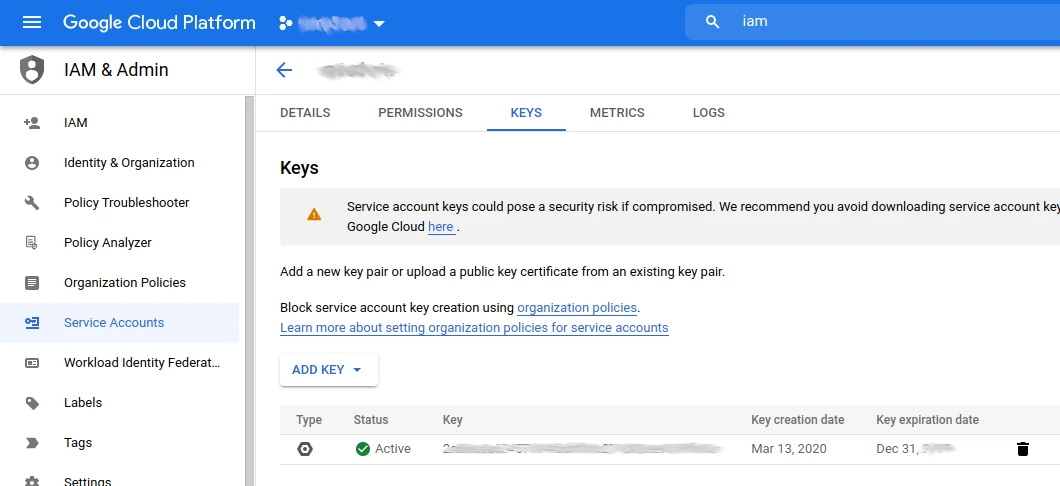
Task: Click the Organization Policies list icon
Action: (x=32, y=283)
